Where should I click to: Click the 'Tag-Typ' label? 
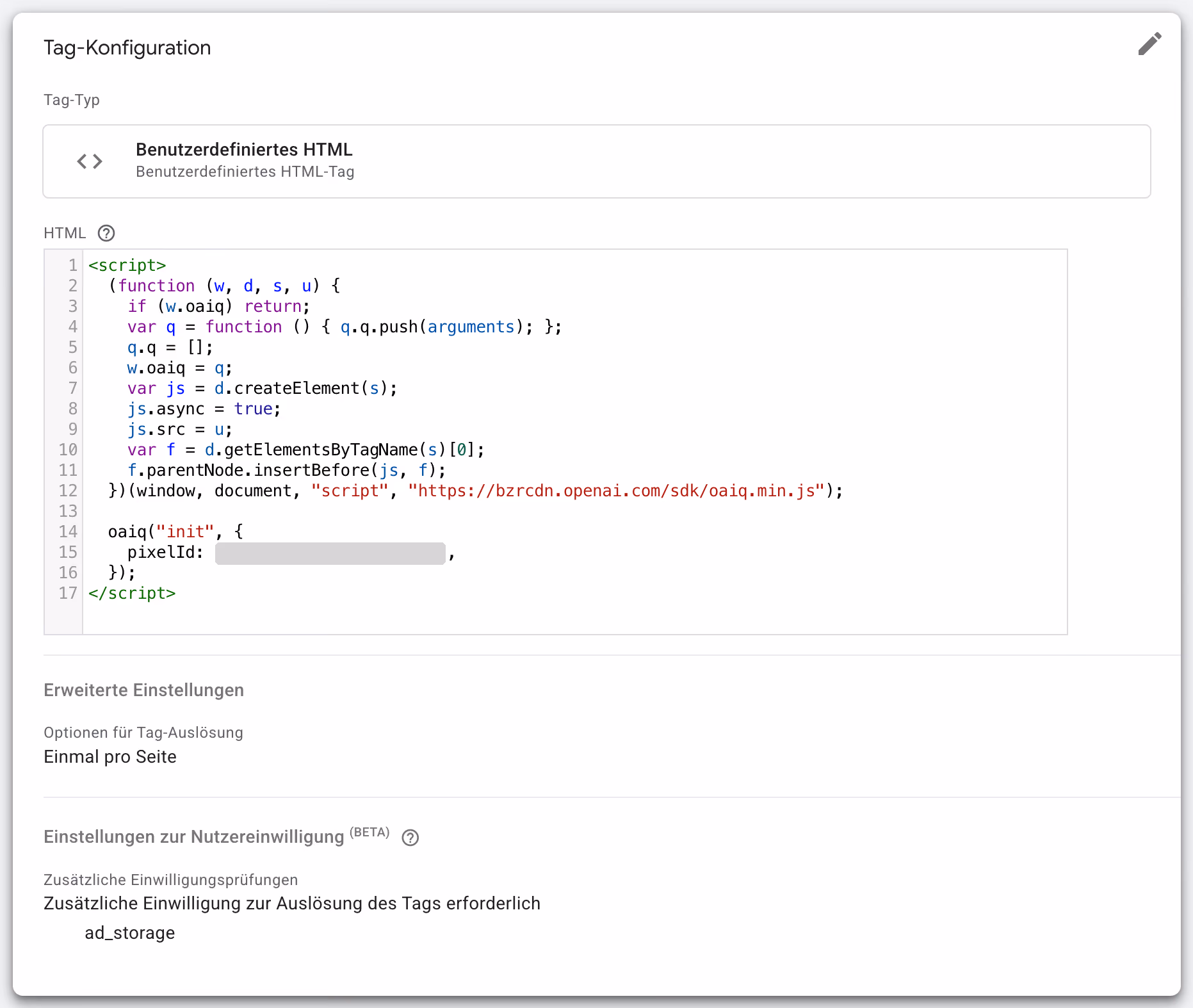click(x=72, y=100)
